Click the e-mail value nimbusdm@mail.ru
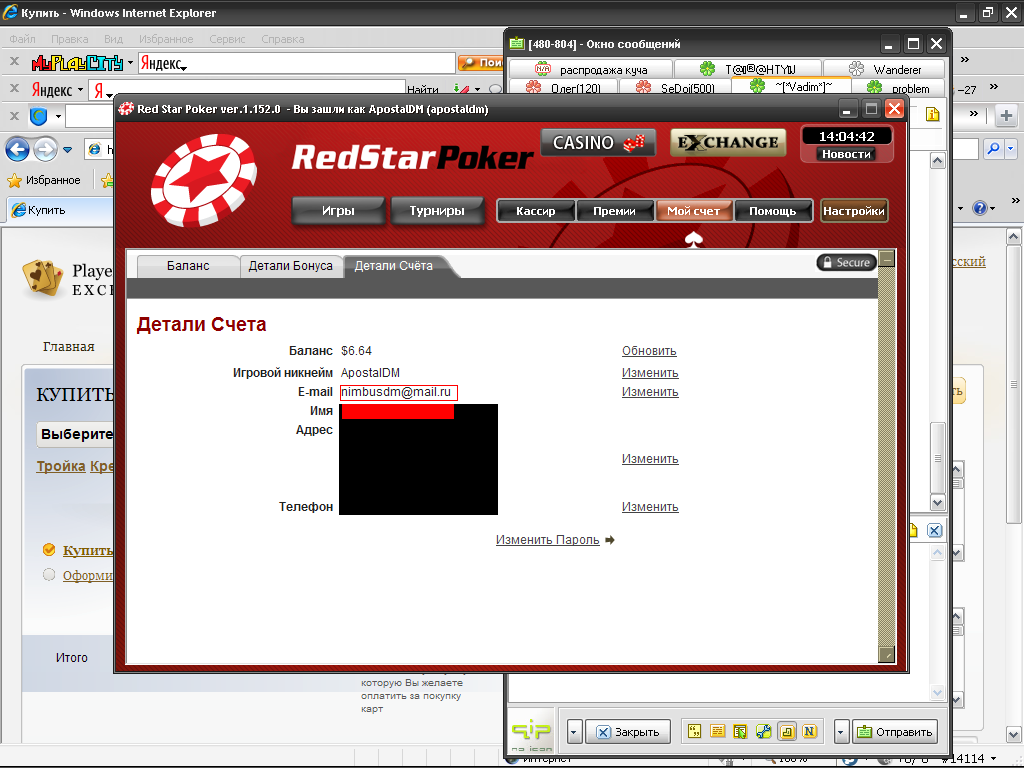This screenshot has height=768, width=1024. (x=398, y=392)
